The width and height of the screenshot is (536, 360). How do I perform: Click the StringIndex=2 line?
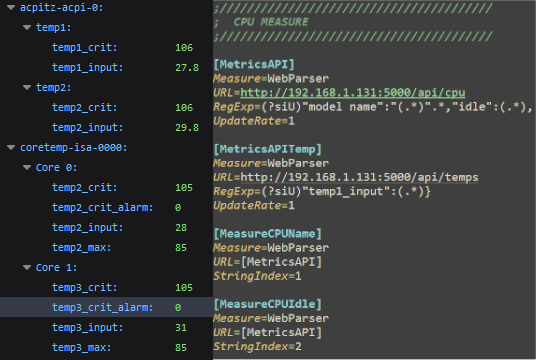pyautogui.click(x=257, y=346)
